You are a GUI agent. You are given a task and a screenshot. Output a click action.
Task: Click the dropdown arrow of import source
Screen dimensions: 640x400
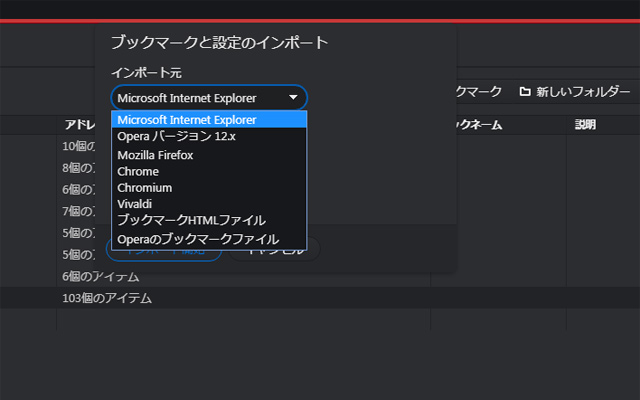pyautogui.click(x=293, y=98)
